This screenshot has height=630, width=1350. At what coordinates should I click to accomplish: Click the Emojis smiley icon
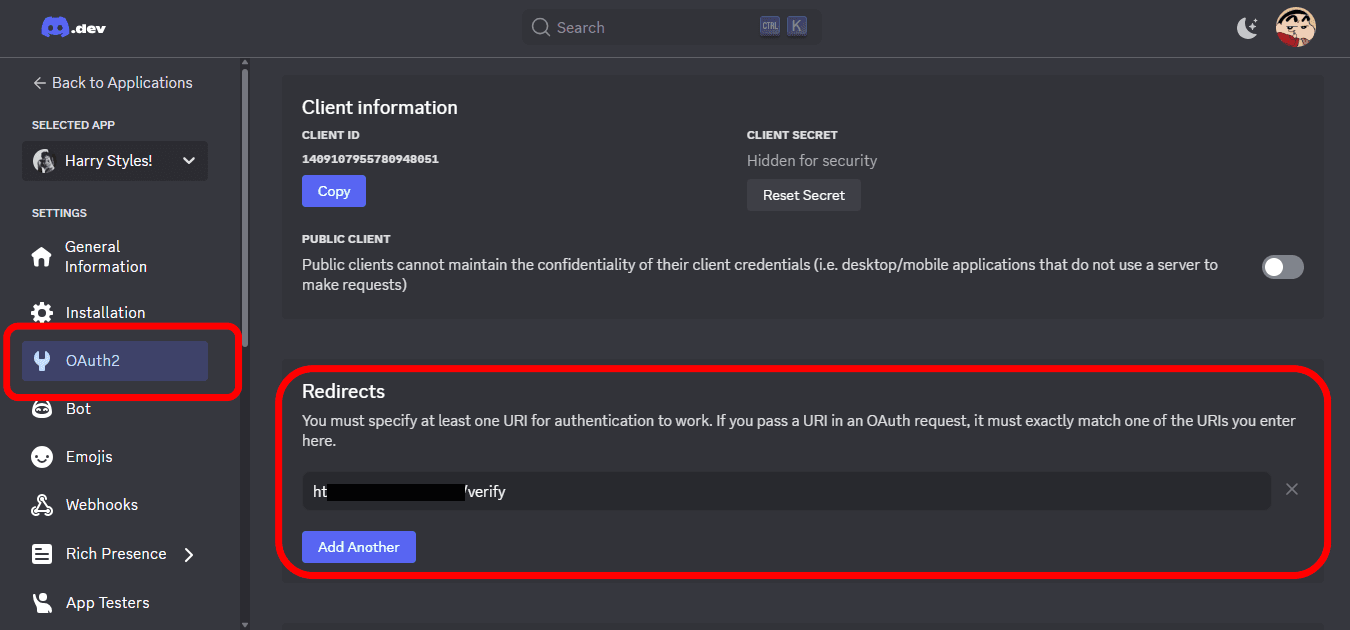point(42,457)
